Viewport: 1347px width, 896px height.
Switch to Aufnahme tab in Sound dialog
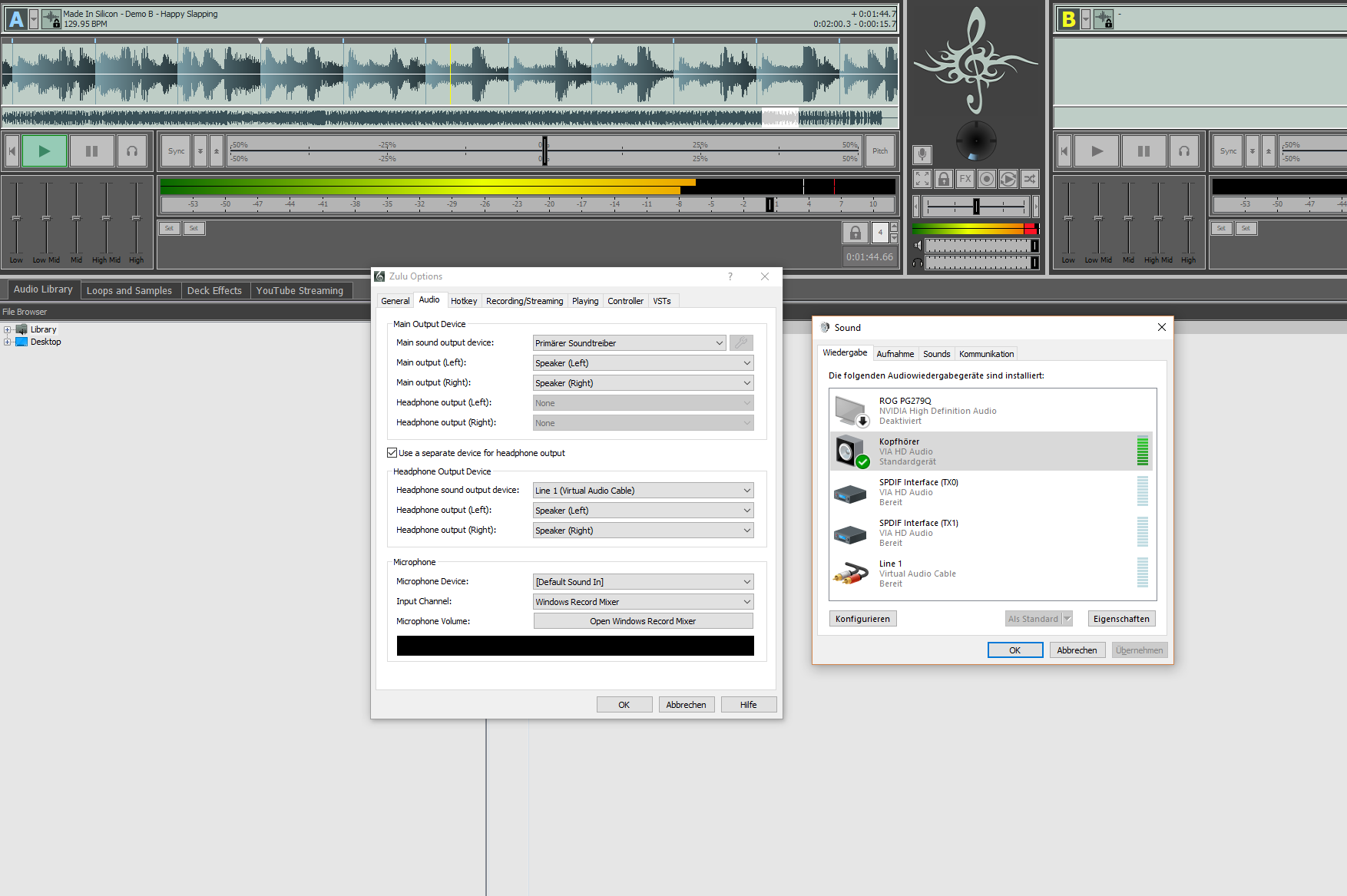coord(895,354)
